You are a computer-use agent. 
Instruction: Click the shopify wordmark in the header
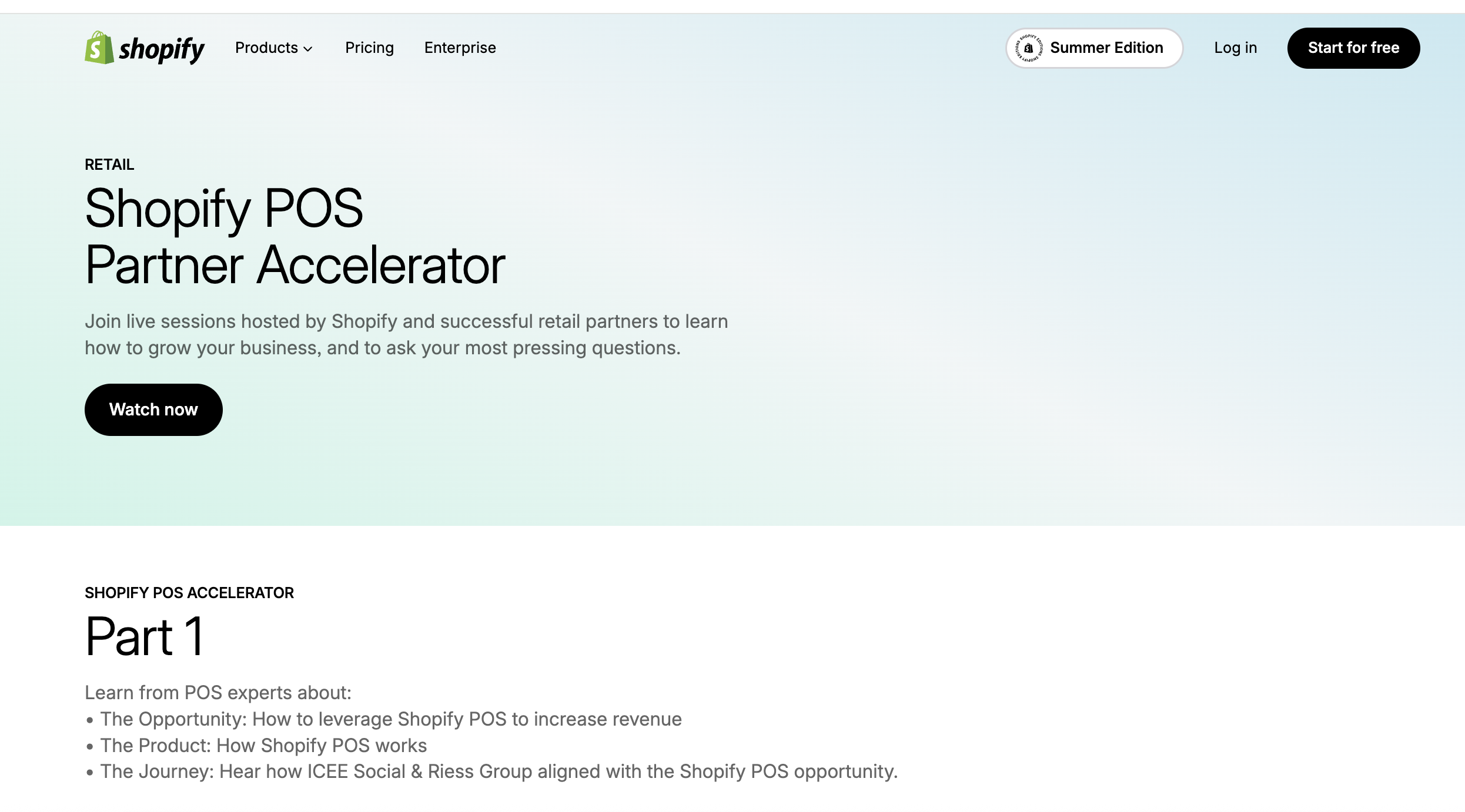(162, 49)
